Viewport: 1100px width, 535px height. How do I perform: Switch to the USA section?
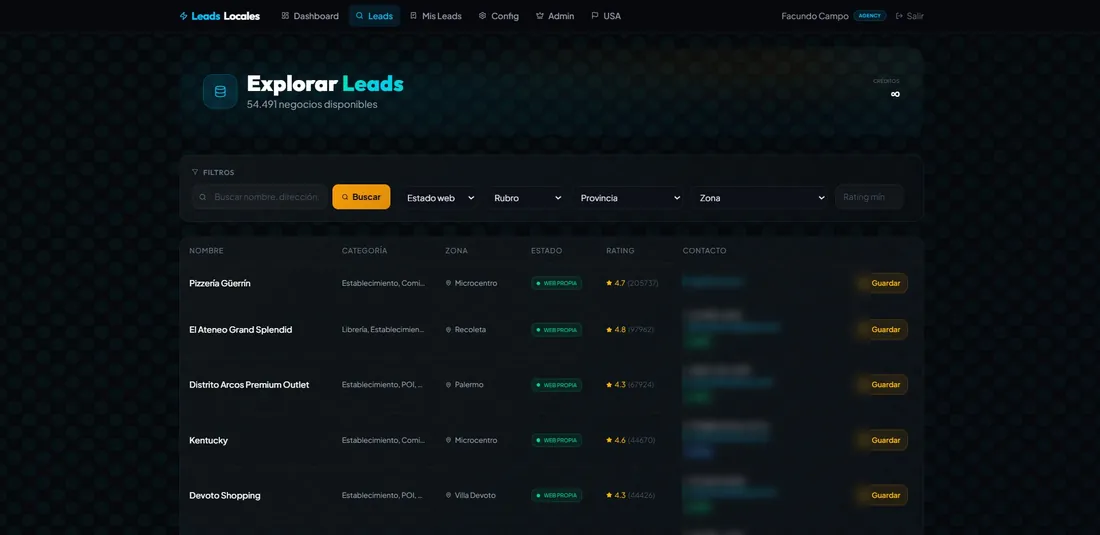[x=606, y=16]
